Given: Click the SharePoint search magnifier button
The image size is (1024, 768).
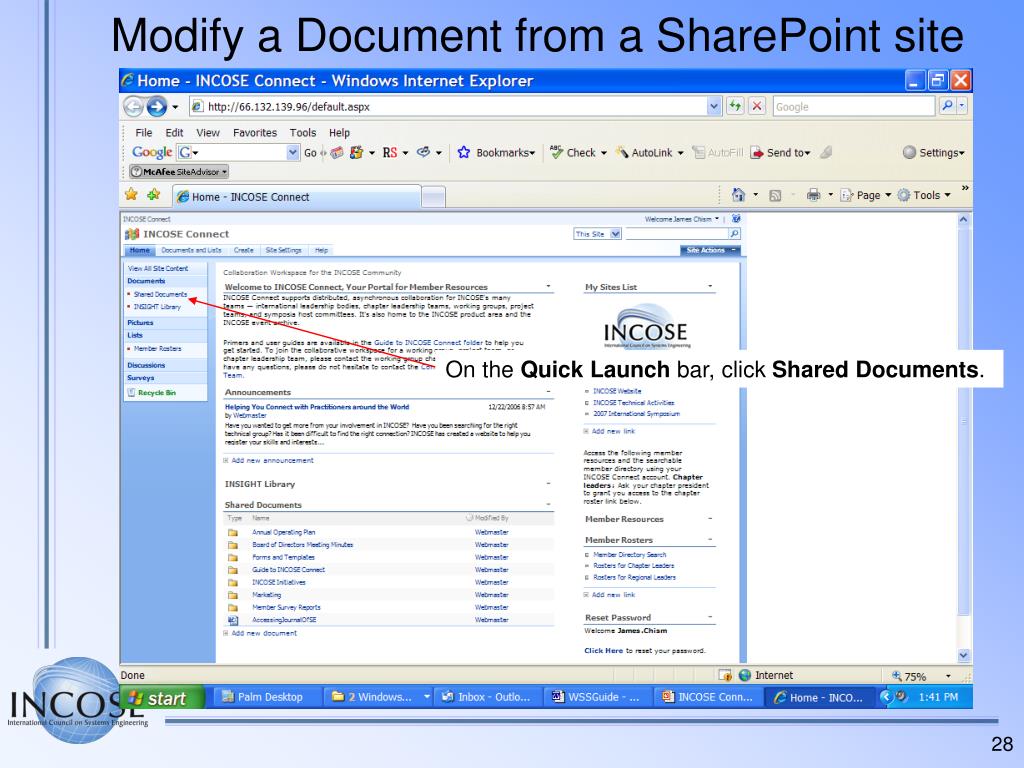Looking at the screenshot, I should [735, 234].
